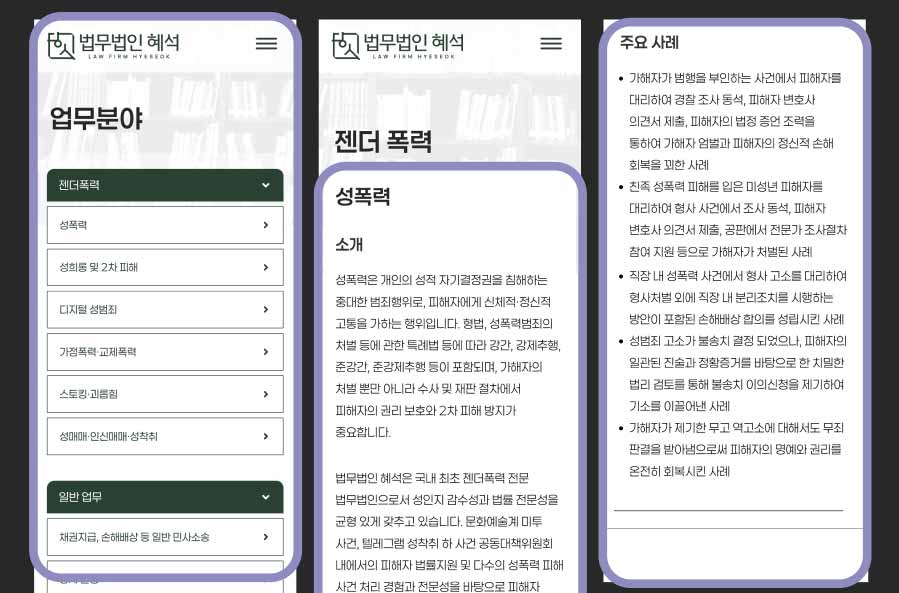Collapse the 일반 업무 accordion chevron
This screenshot has height=593, width=899.
(265, 497)
